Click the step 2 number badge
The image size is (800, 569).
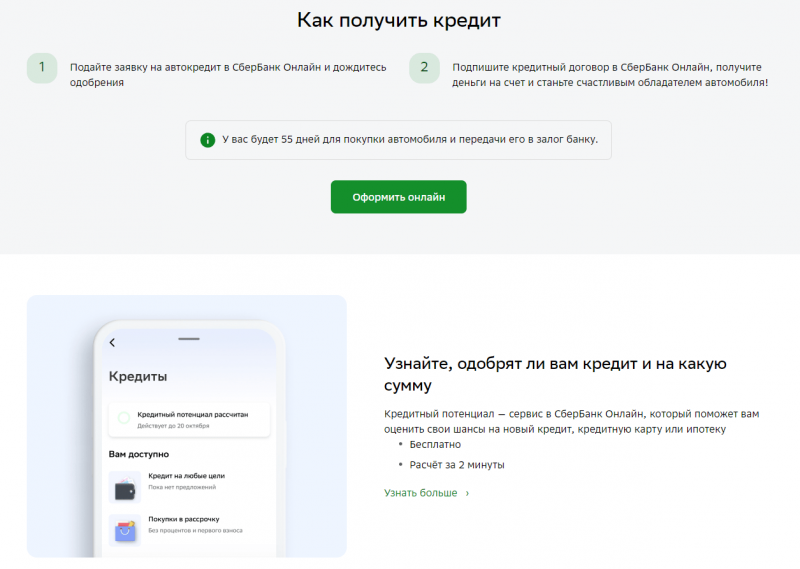coord(424,68)
